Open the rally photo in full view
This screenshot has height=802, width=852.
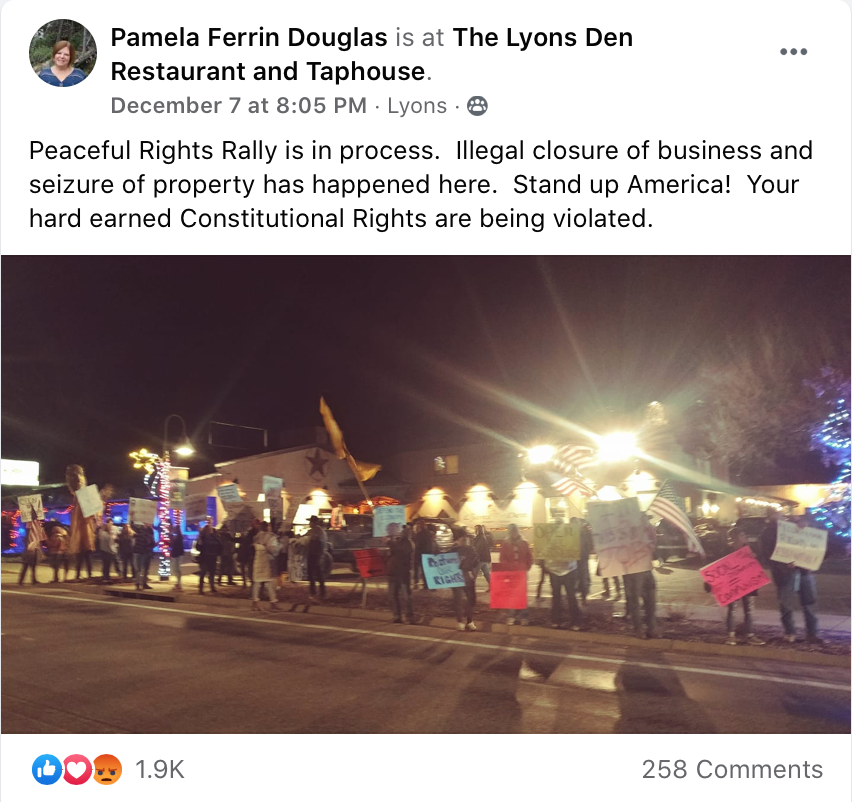point(426,494)
